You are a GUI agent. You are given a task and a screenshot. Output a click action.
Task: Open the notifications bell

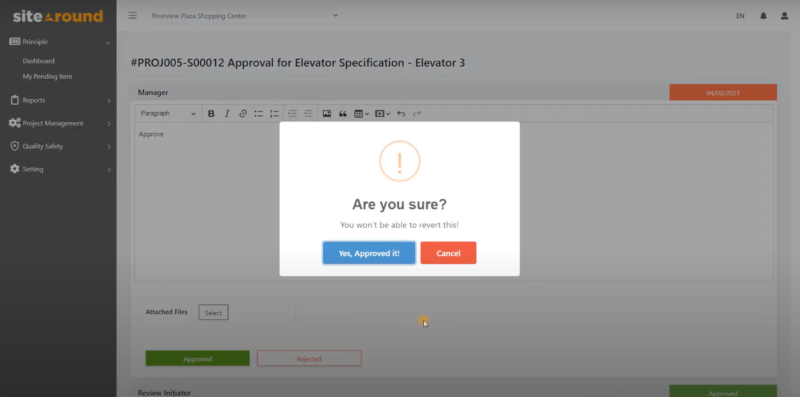763,16
